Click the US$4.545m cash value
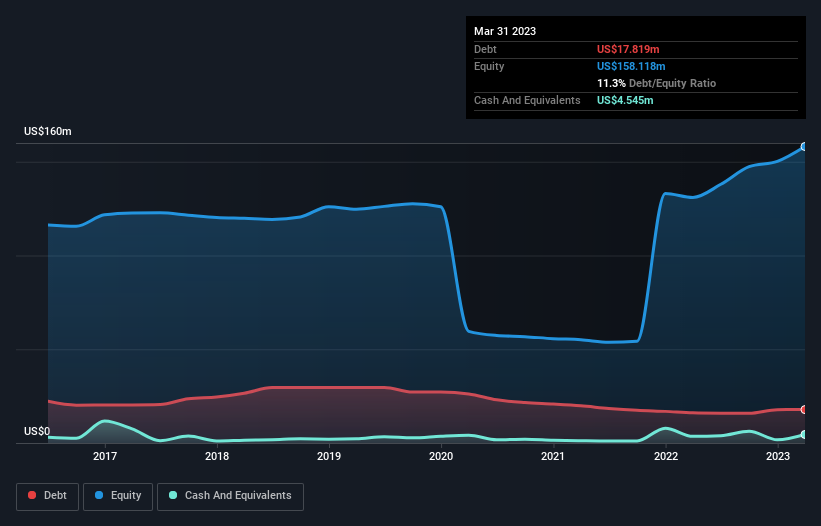Screen dimensions: 821x526 [x=625, y=100]
